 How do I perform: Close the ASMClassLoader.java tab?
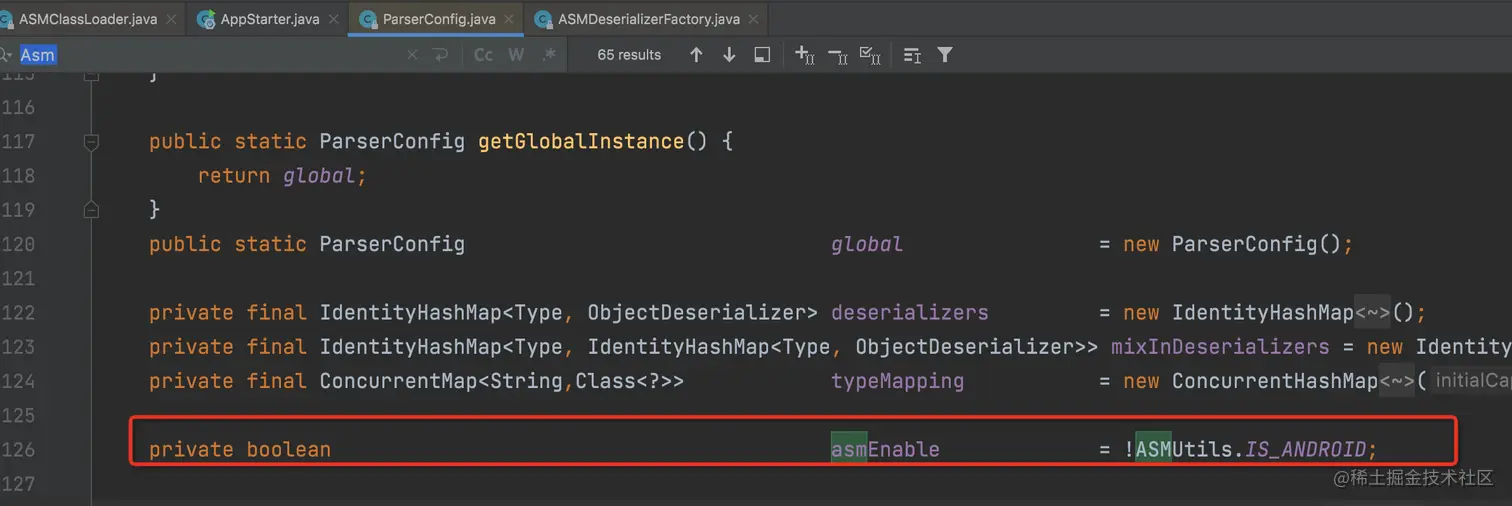172,19
